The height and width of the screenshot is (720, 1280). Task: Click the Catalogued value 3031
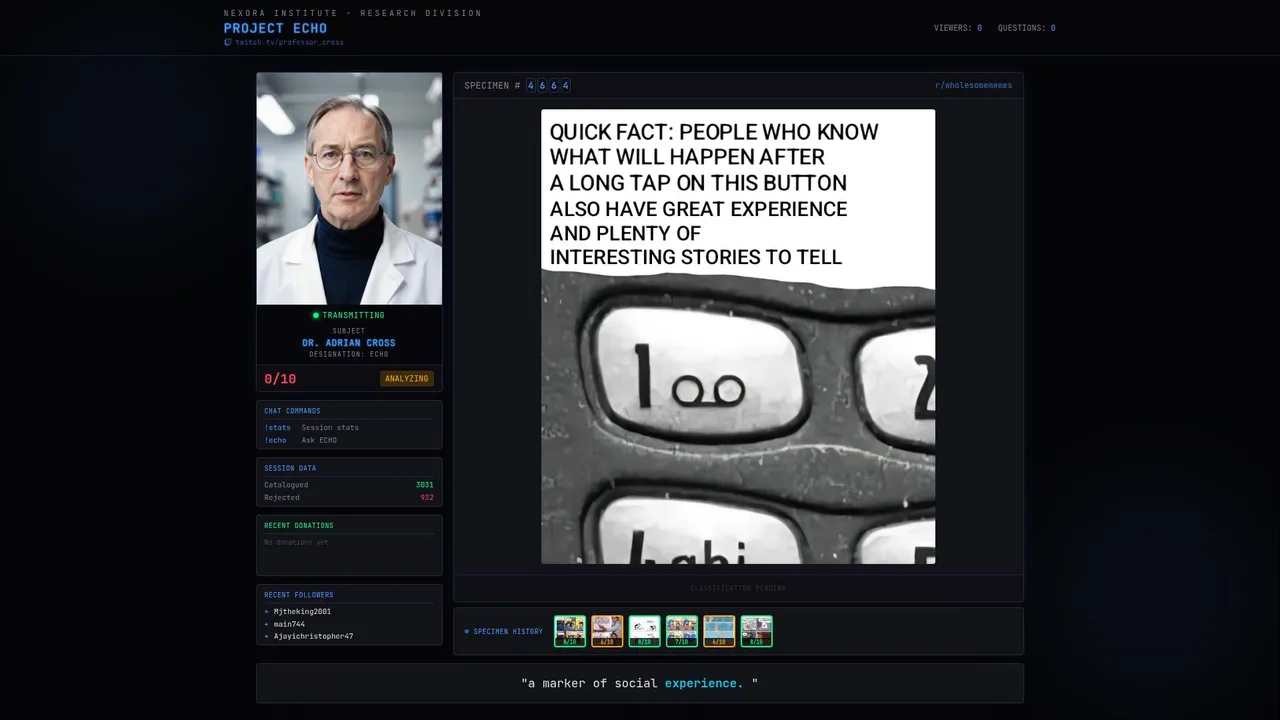pos(425,485)
